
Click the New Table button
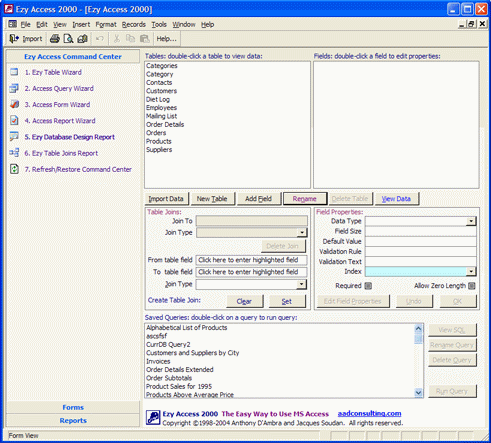coord(212,199)
